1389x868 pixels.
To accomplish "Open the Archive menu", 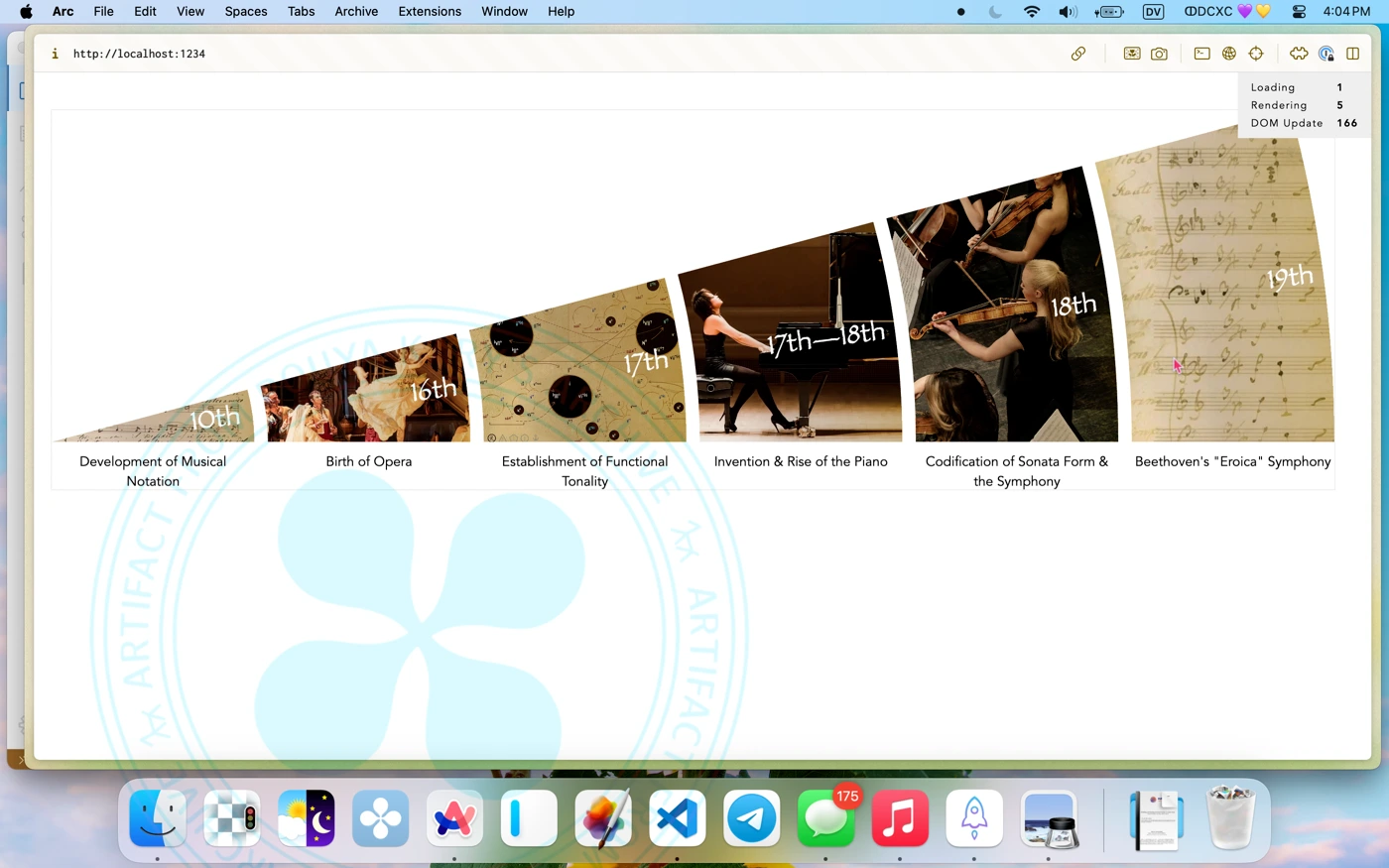I will (356, 12).
